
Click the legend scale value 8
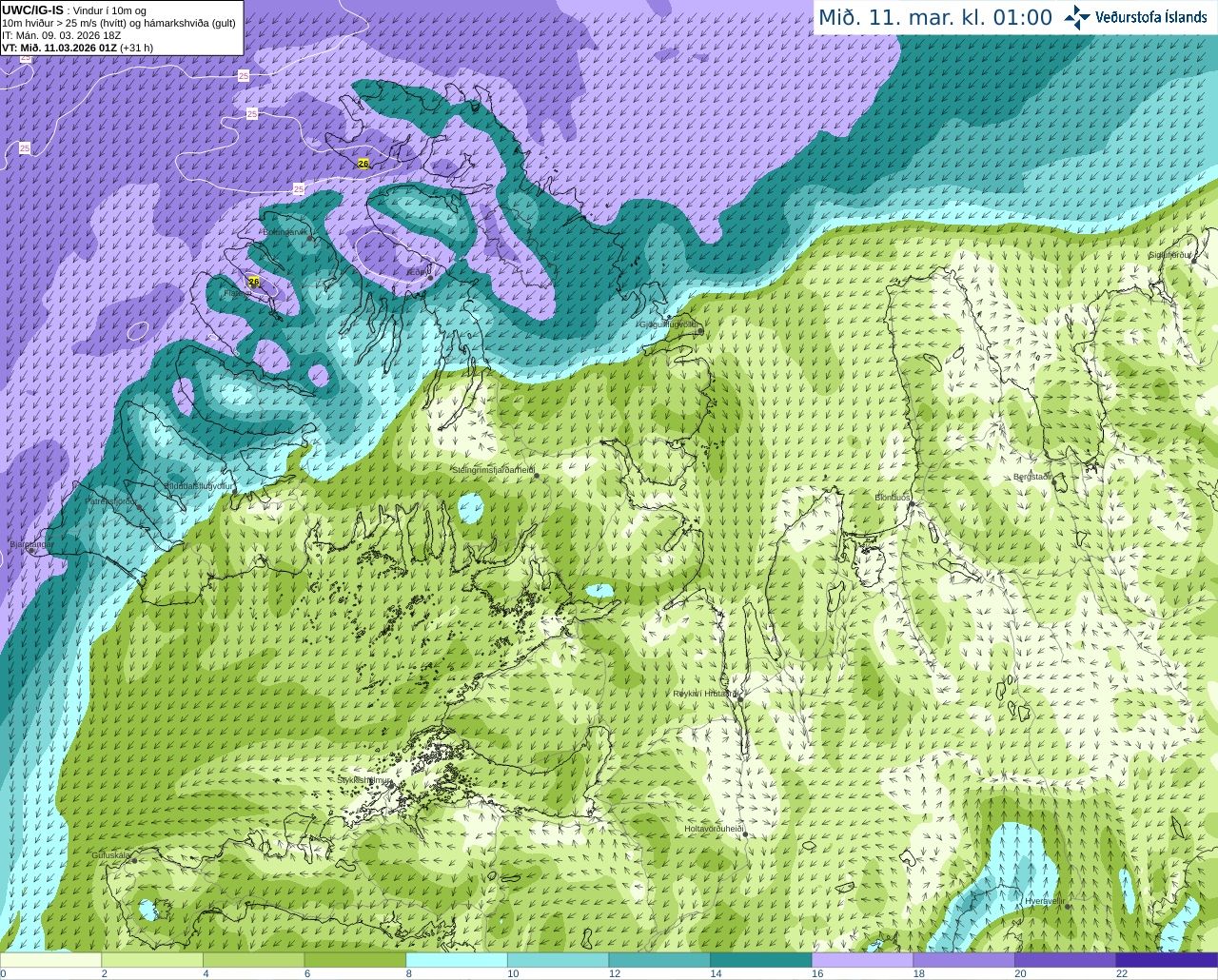coord(408,973)
